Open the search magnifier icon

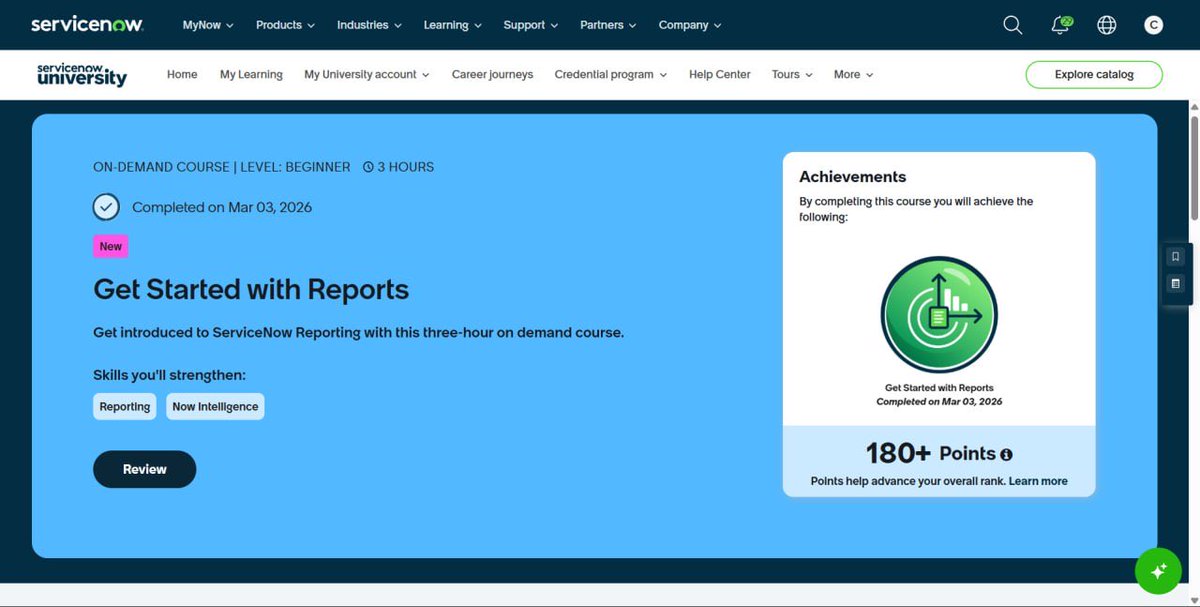coord(1013,25)
